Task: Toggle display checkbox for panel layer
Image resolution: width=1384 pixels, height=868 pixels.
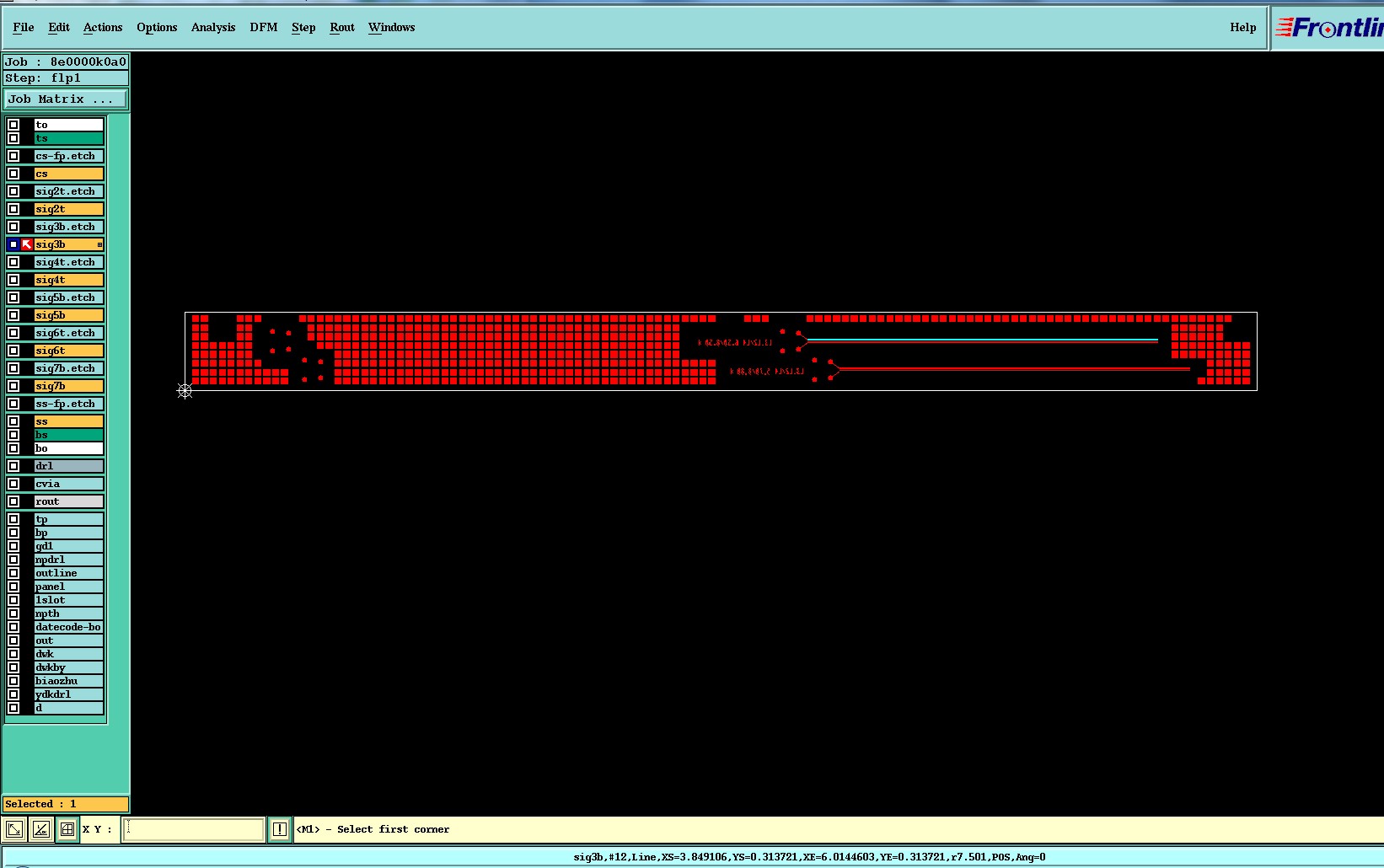Action: [x=13, y=587]
